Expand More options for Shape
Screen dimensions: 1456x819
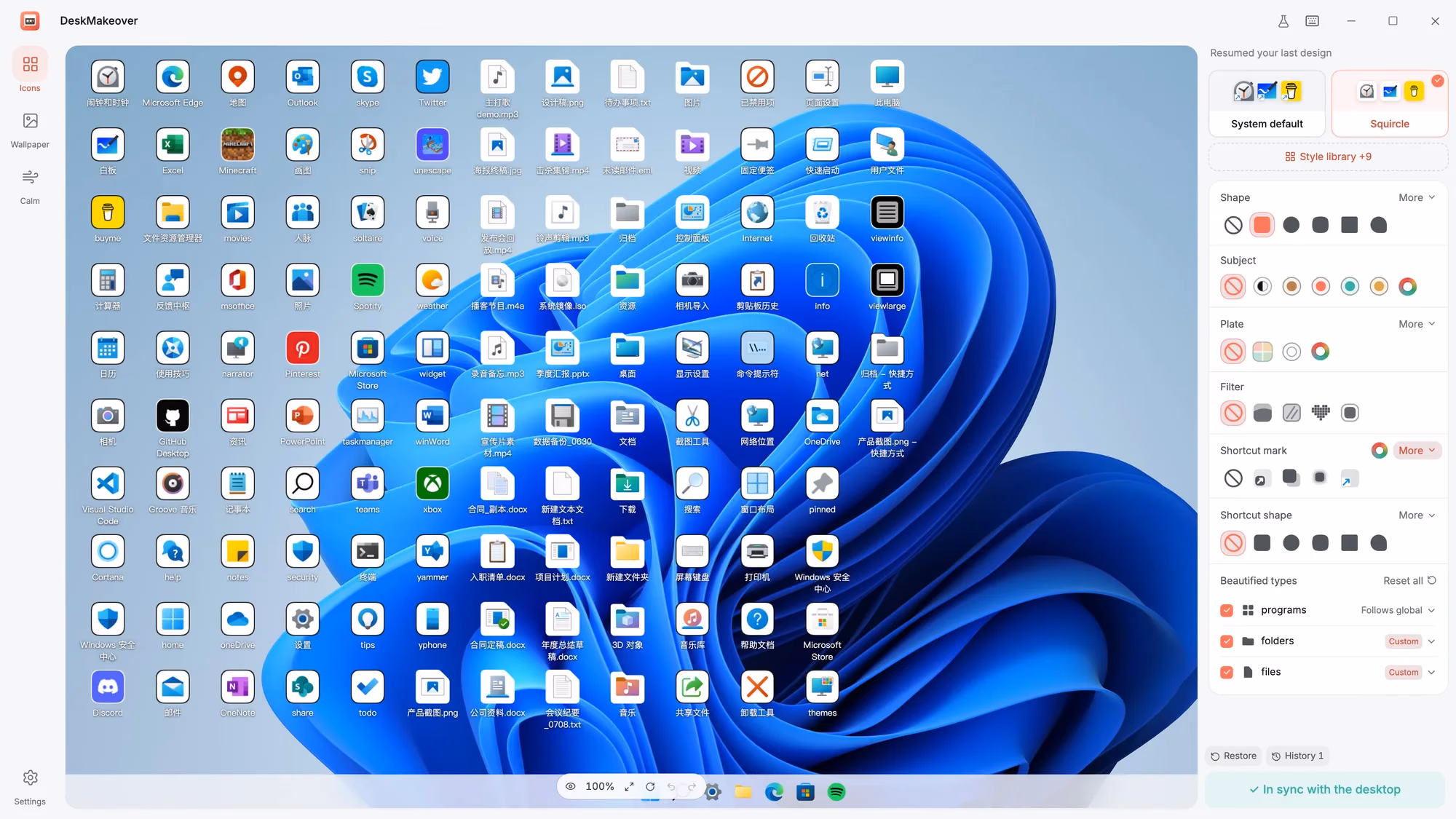pyautogui.click(x=1417, y=197)
